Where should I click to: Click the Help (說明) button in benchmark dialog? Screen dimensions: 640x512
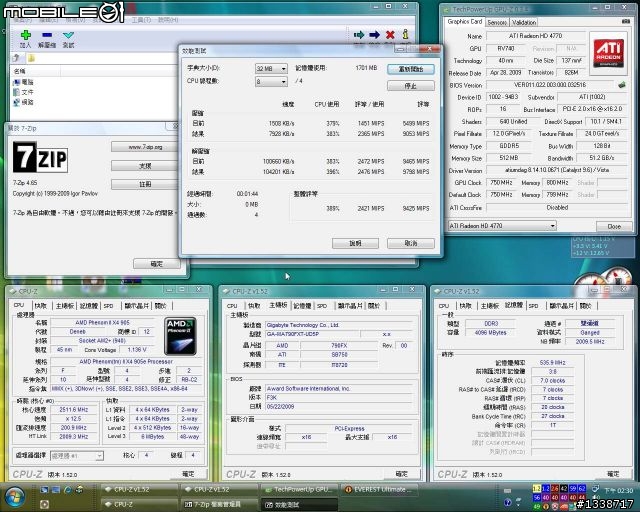pyautogui.click(x=356, y=243)
